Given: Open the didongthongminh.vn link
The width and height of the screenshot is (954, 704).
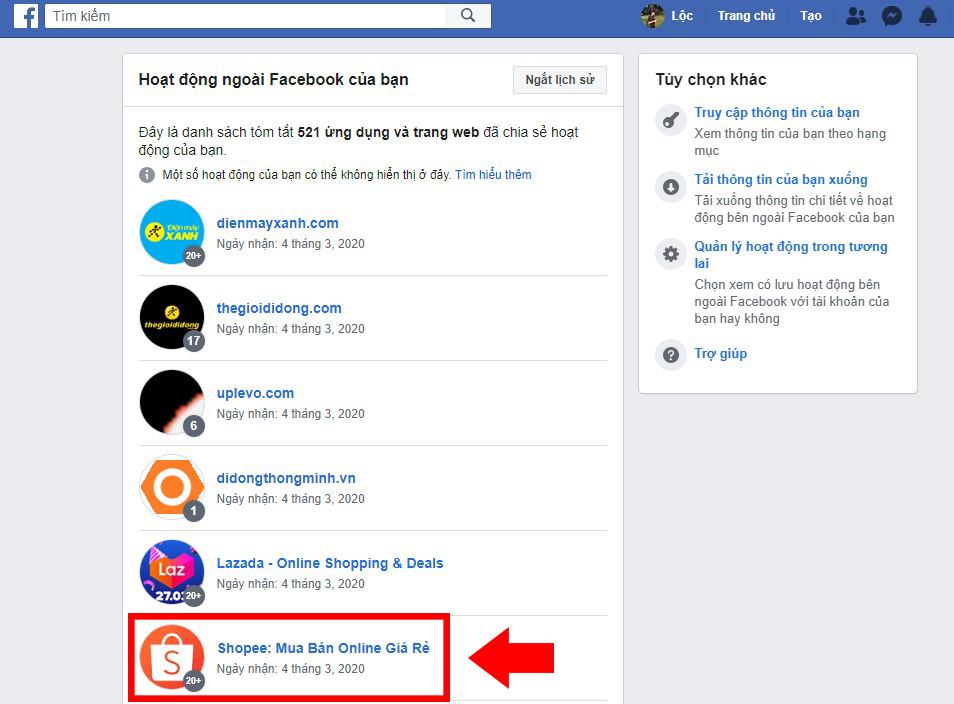Looking at the screenshot, I should [x=286, y=478].
